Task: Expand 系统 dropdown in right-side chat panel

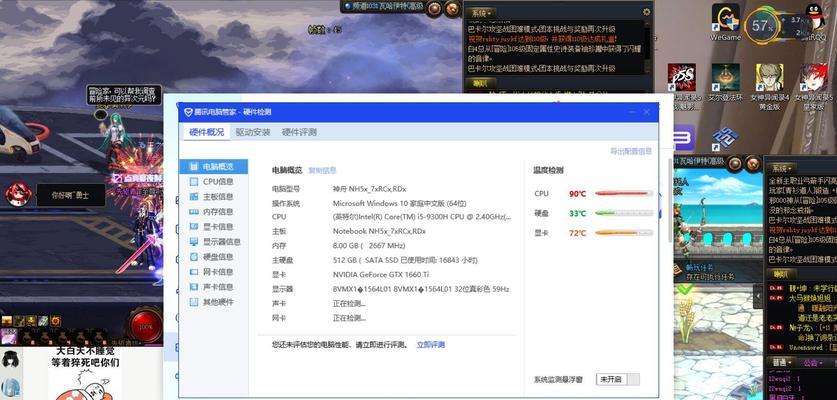Action: click(x=783, y=168)
